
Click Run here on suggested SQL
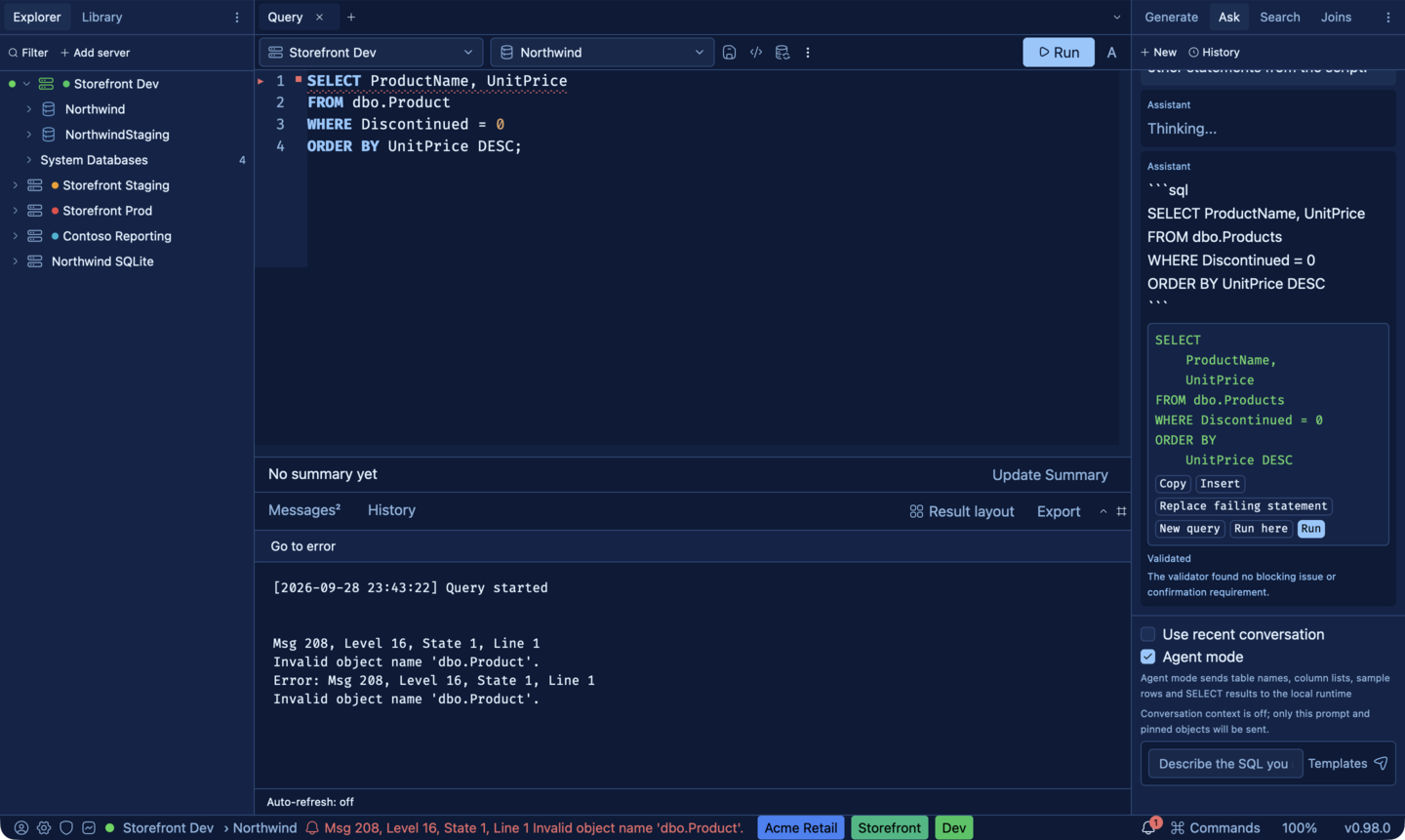(x=1261, y=529)
